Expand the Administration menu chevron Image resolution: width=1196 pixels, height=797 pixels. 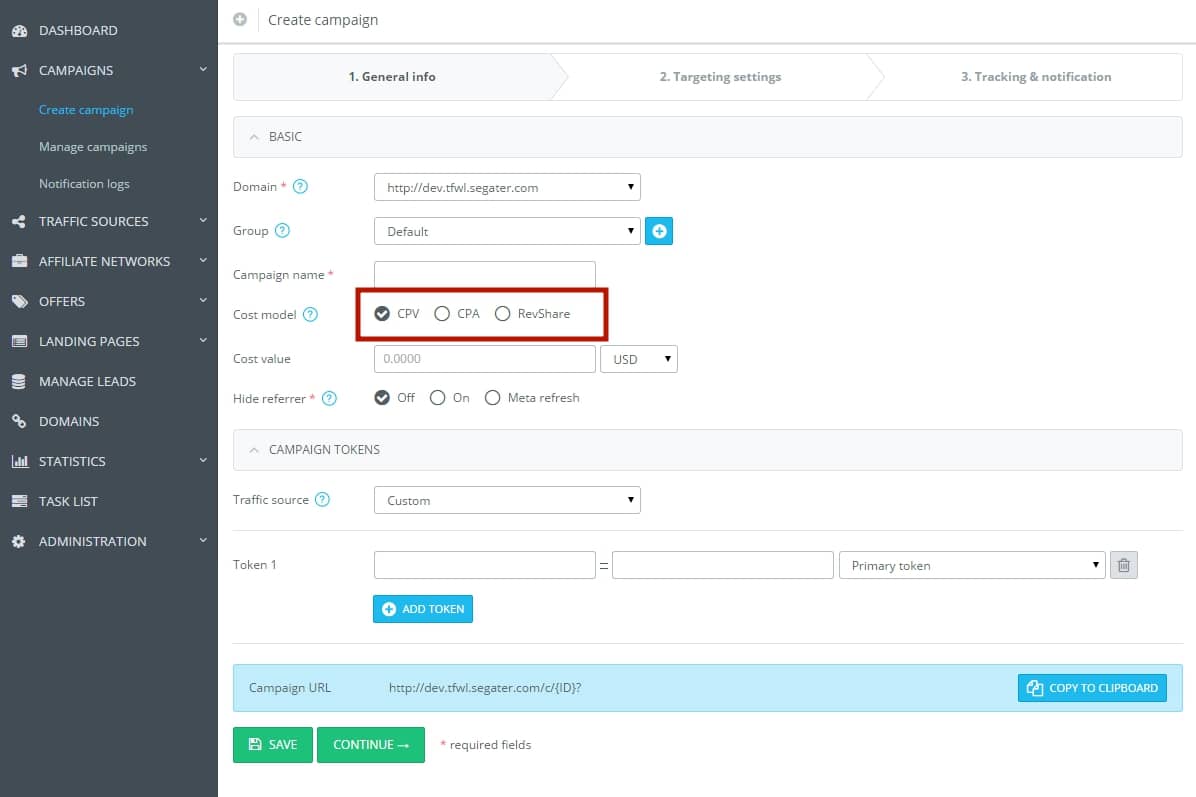pos(203,540)
